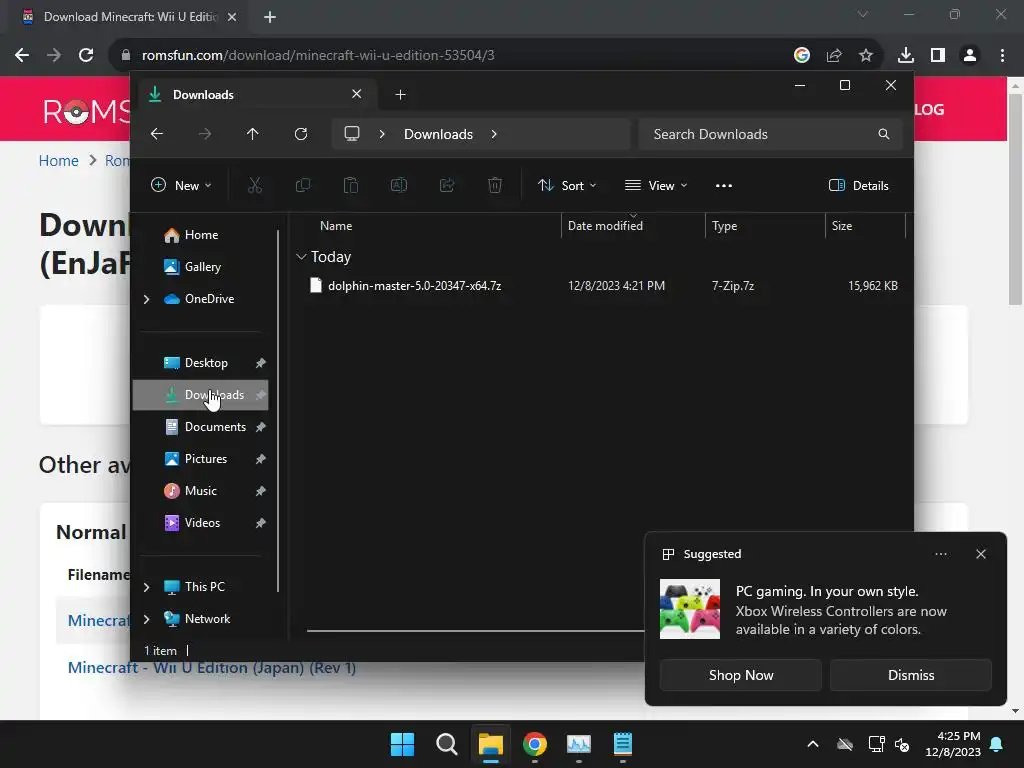Click Shop Now in Suggested notification
The image size is (1024, 768).
pyautogui.click(x=741, y=675)
